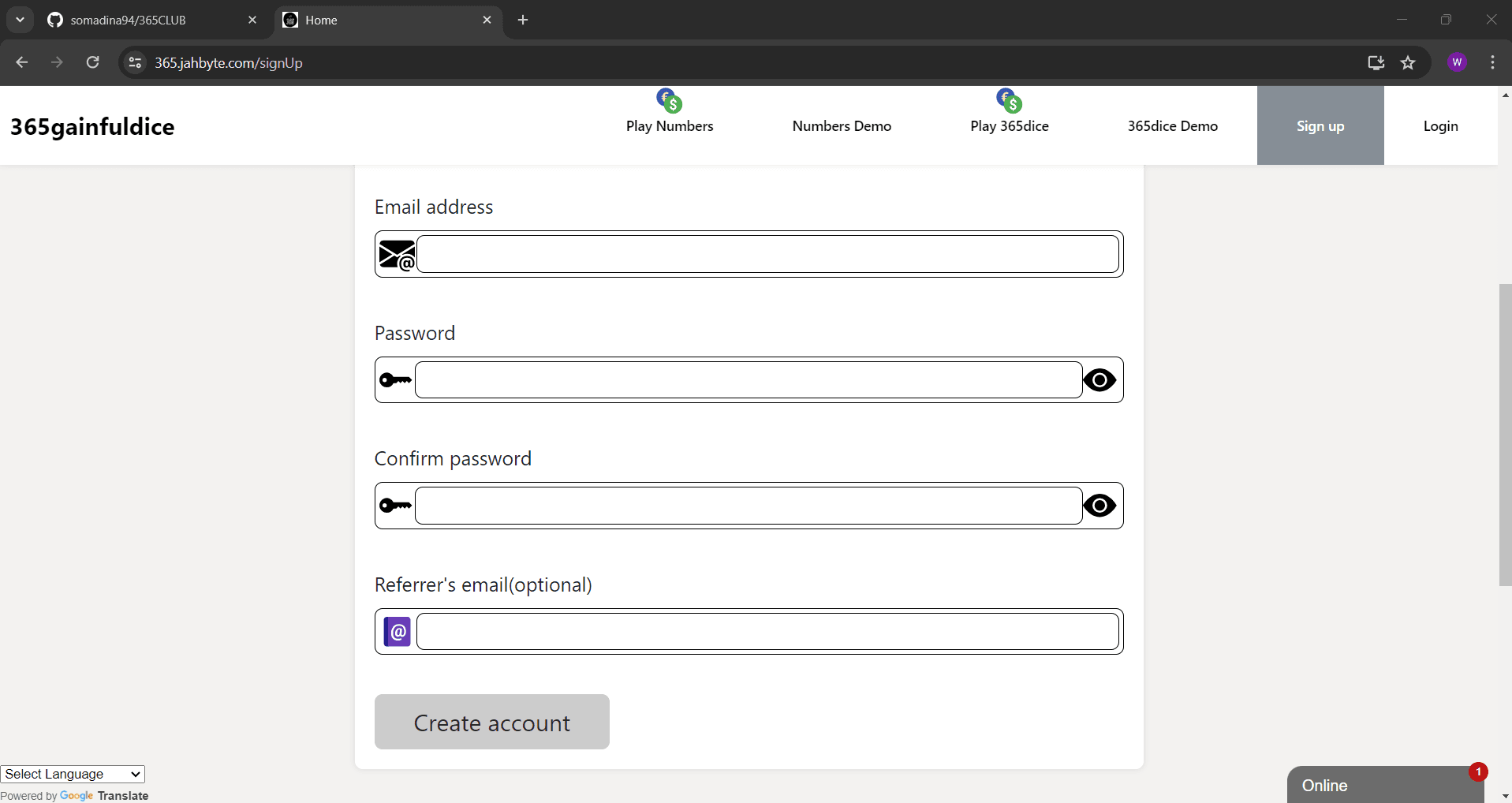Click the install app icon in the address bar

click(1376, 62)
